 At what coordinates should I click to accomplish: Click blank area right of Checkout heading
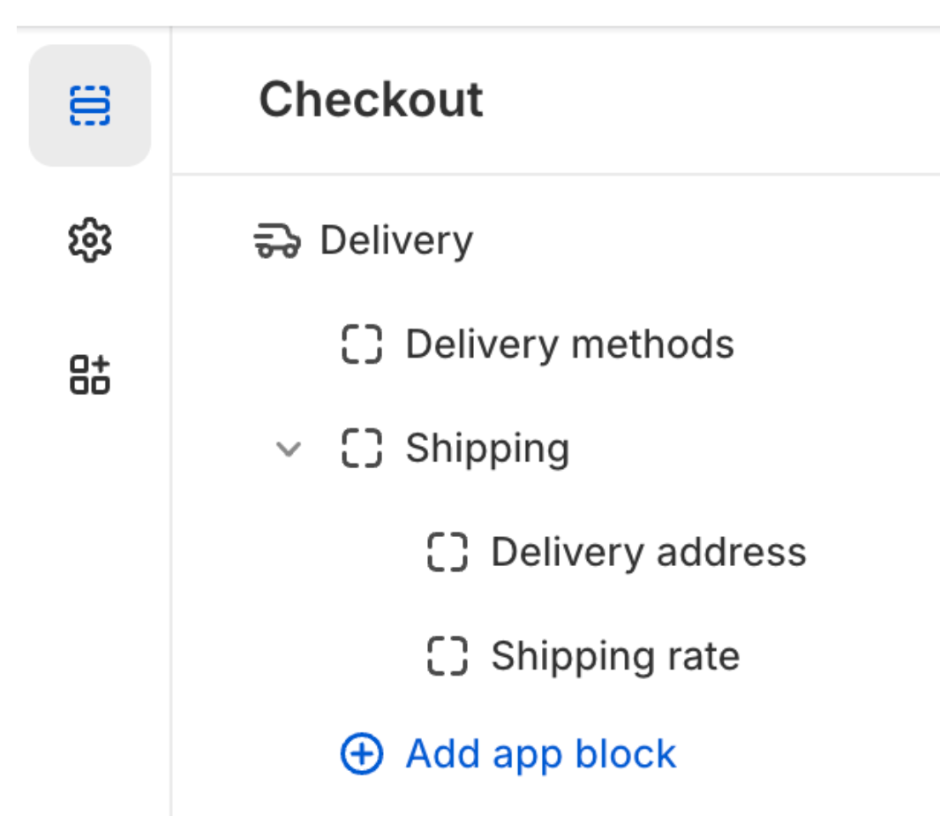pos(720,100)
